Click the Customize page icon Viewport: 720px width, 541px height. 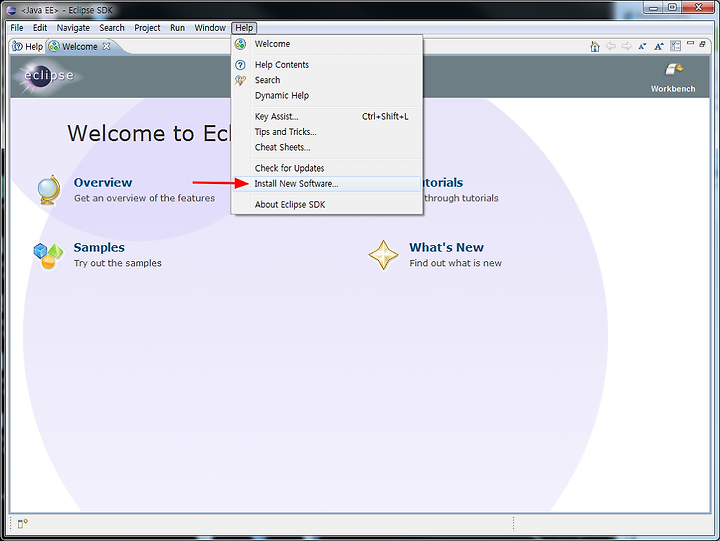(675, 46)
